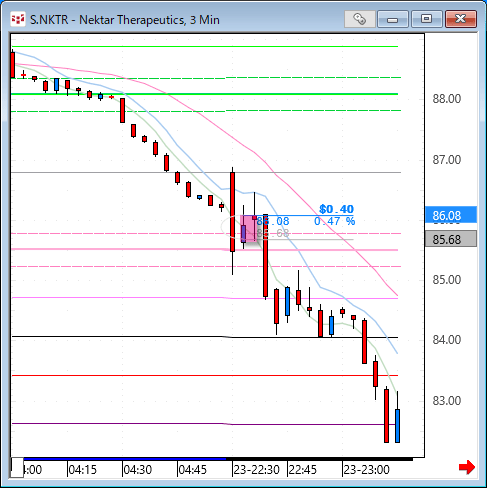The width and height of the screenshot is (487, 488).
Task: Click the 83.00 price axis label
Action: [x=447, y=400]
